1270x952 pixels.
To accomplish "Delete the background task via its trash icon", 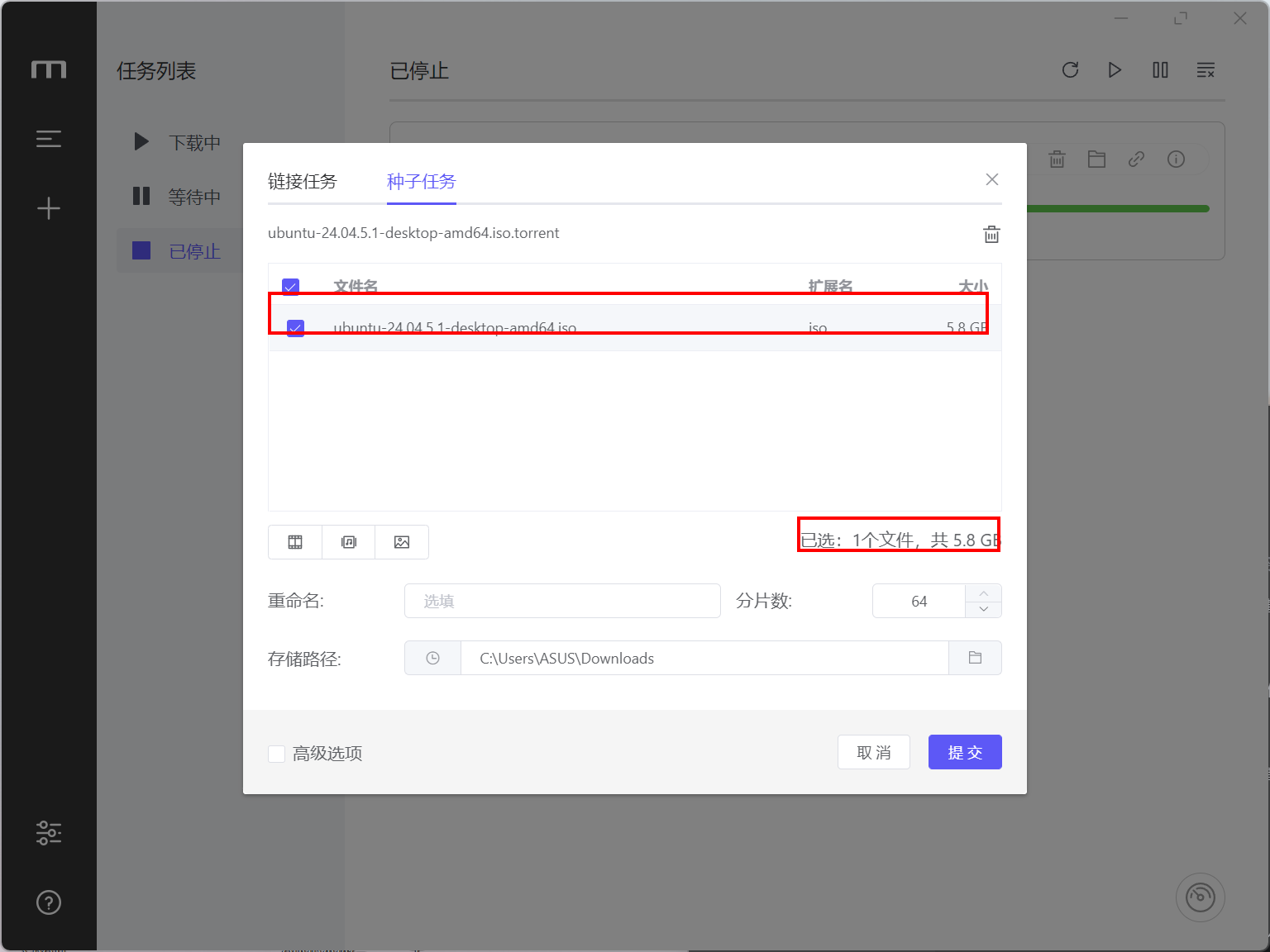I will coord(1057,159).
